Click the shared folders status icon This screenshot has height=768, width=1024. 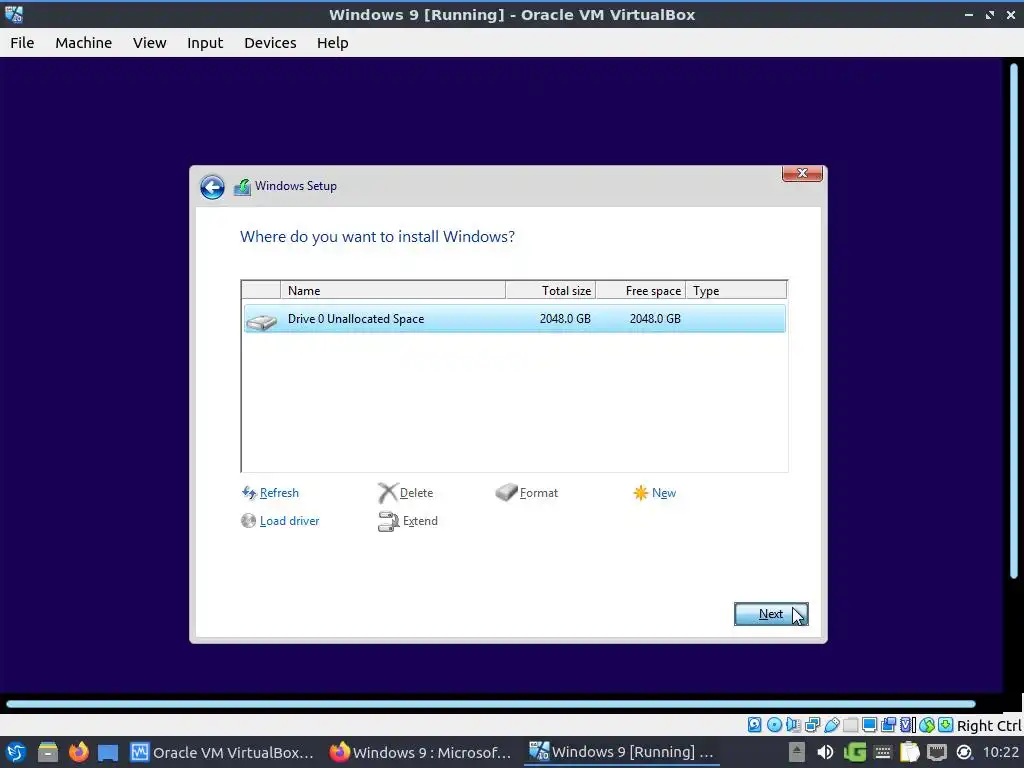point(850,725)
